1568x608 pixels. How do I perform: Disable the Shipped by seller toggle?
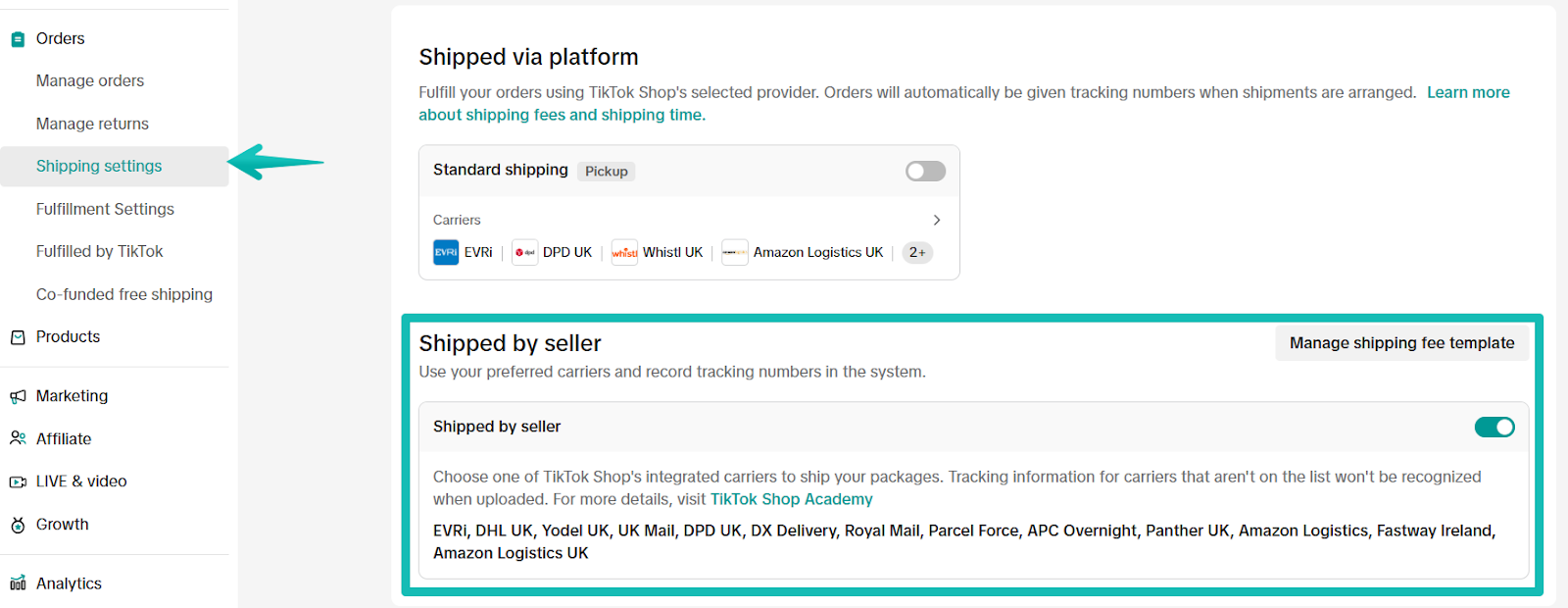pyautogui.click(x=1494, y=427)
